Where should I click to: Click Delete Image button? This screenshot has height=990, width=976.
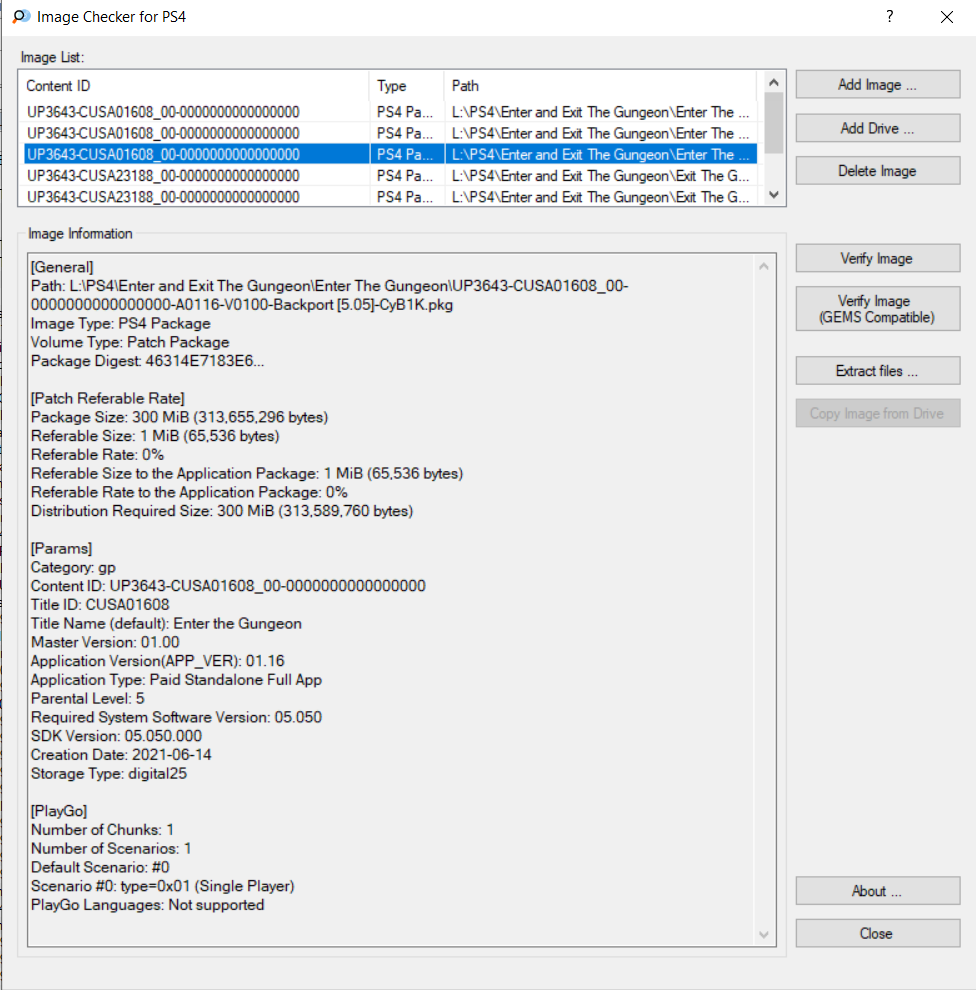coord(877,171)
